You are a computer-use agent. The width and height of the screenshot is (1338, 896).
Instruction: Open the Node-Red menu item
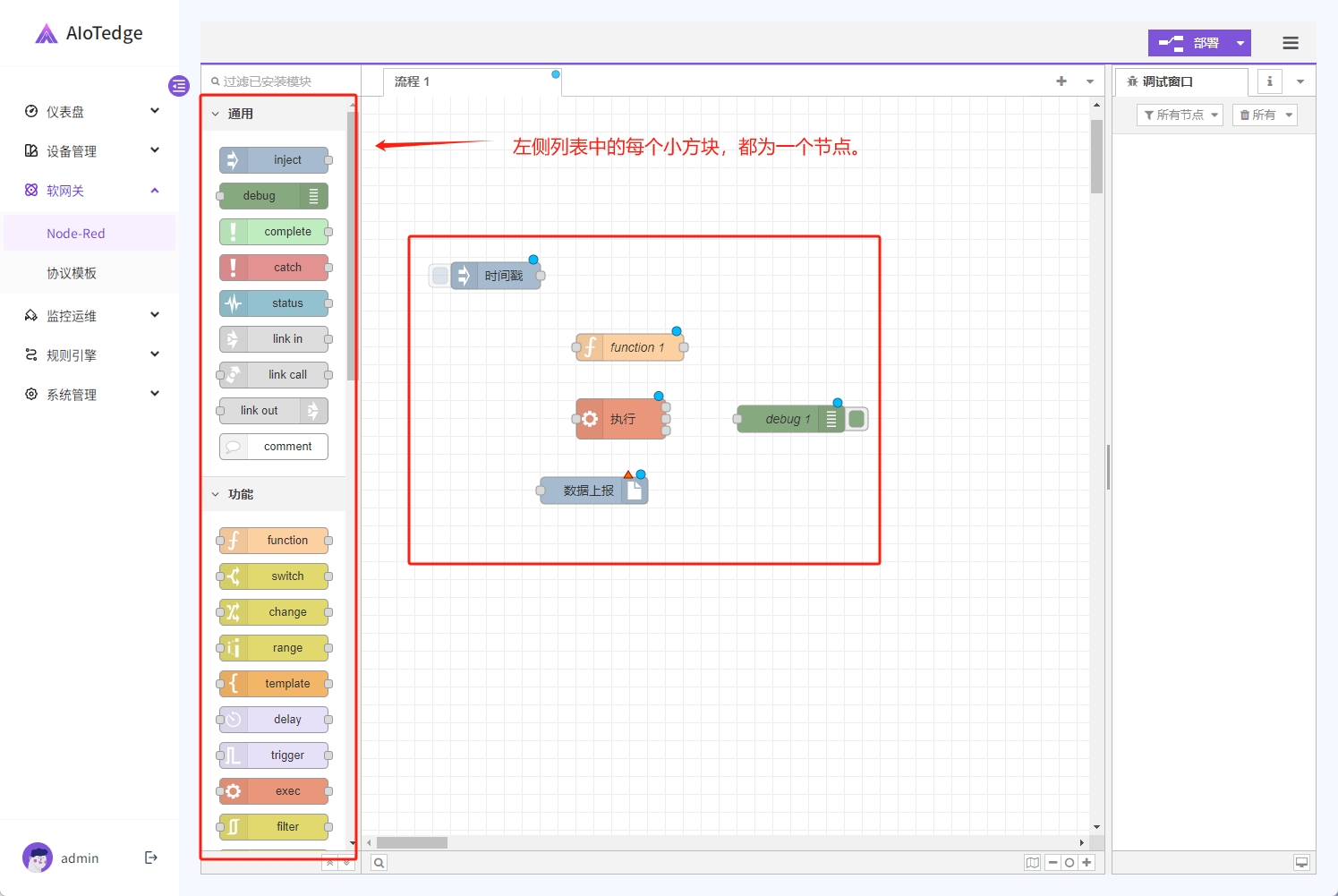pos(76,234)
